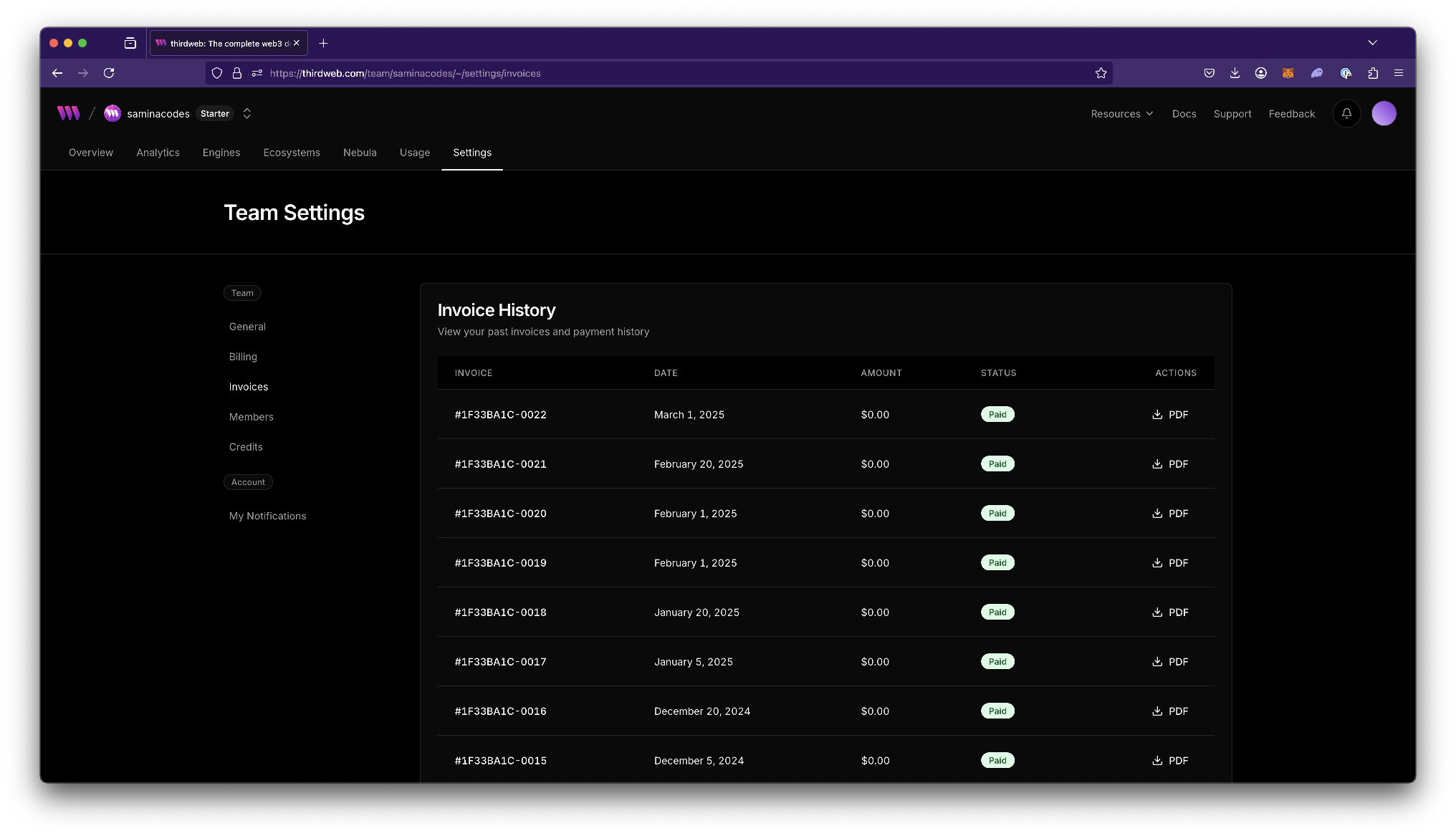Open the browser hamburger menu
The height and width of the screenshot is (836, 1456).
(1398, 73)
